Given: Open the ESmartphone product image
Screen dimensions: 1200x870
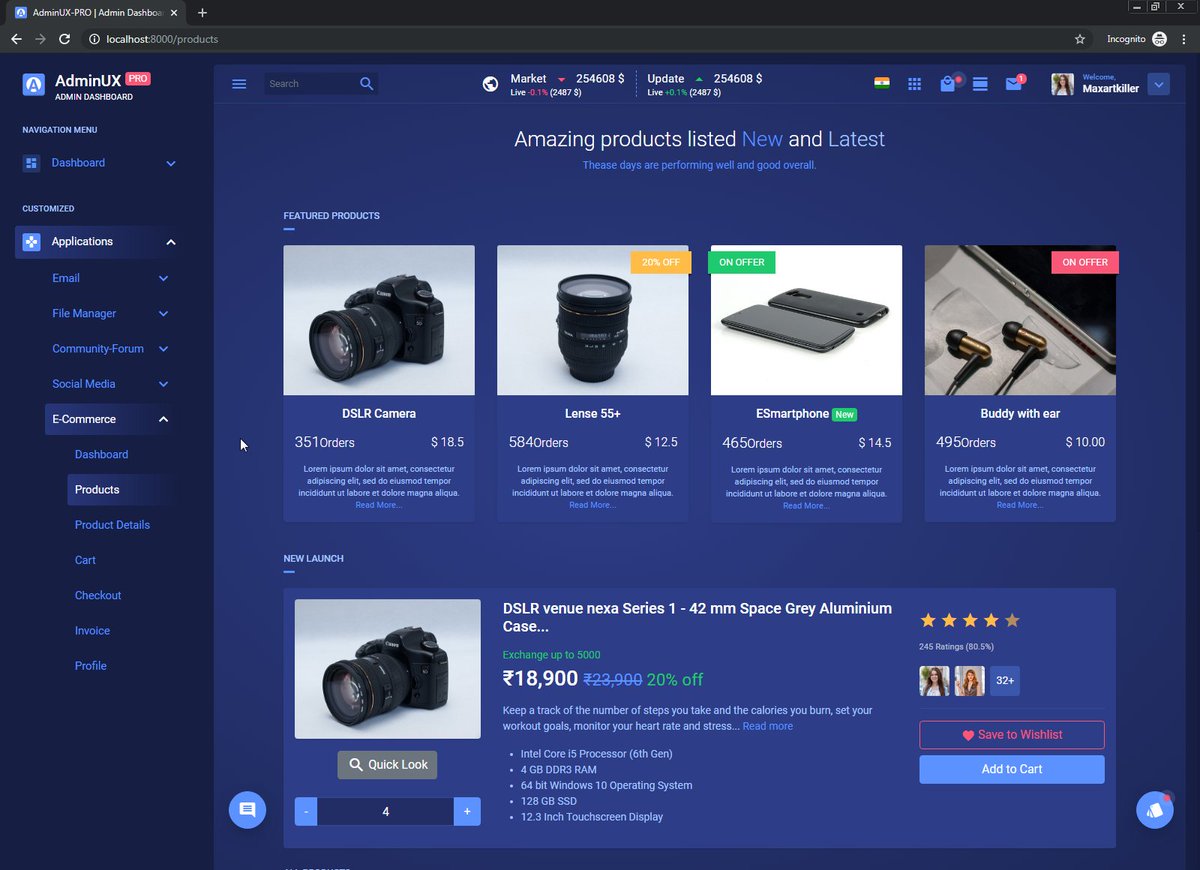Looking at the screenshot, I should coord(806,321).
